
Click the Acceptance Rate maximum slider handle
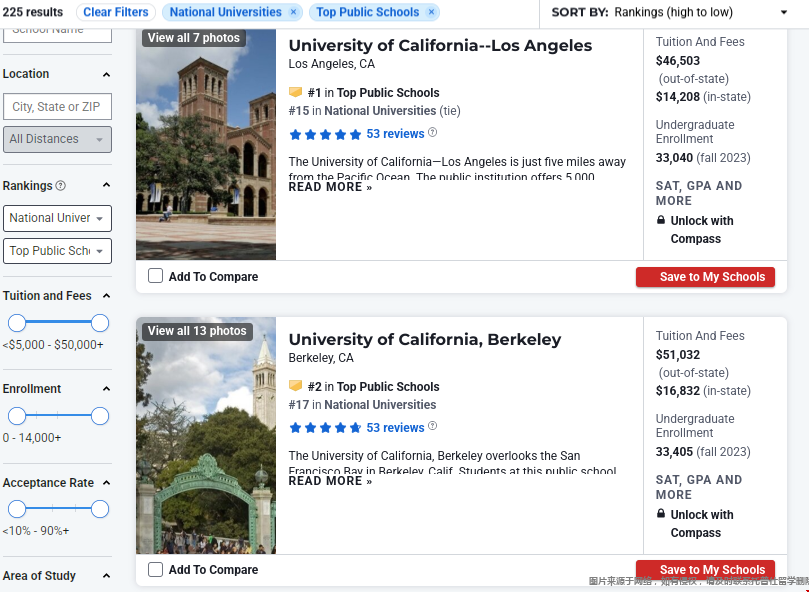click(x=100, y=509)
